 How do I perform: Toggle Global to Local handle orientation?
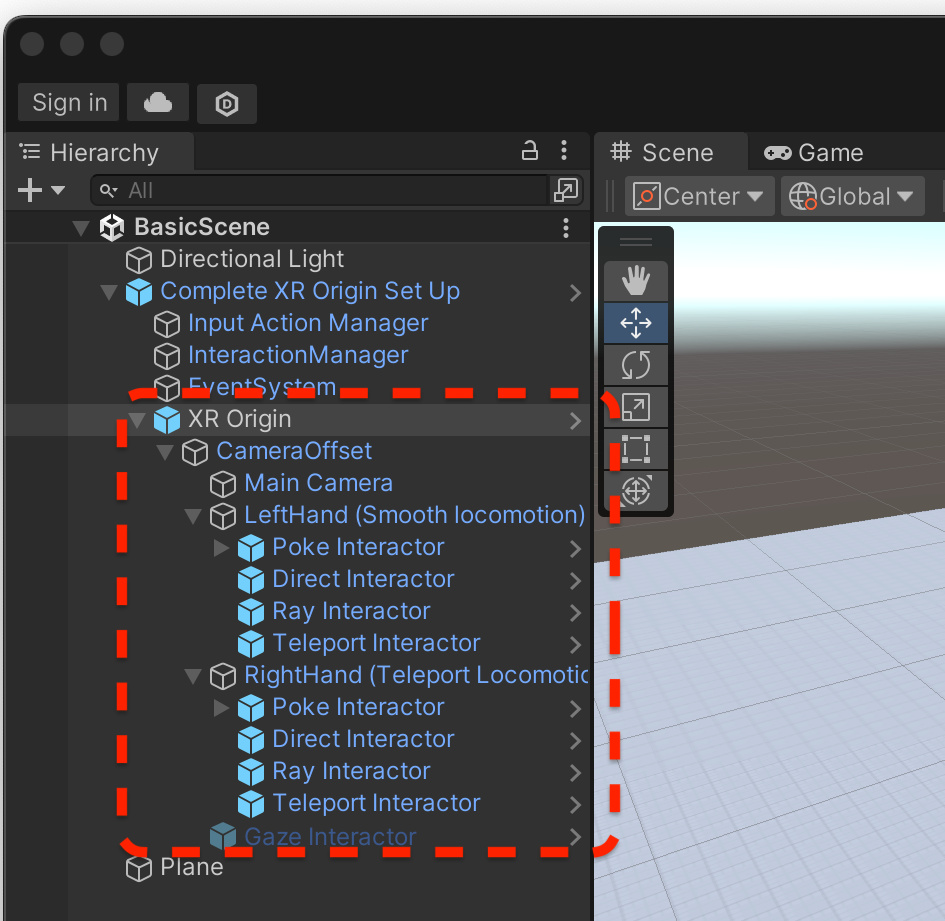tap(851, 196)
